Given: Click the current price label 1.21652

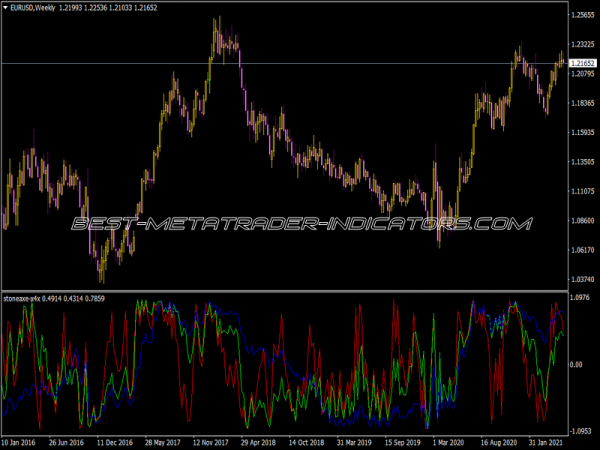Looking at the screenshot, I should point(583,63).
